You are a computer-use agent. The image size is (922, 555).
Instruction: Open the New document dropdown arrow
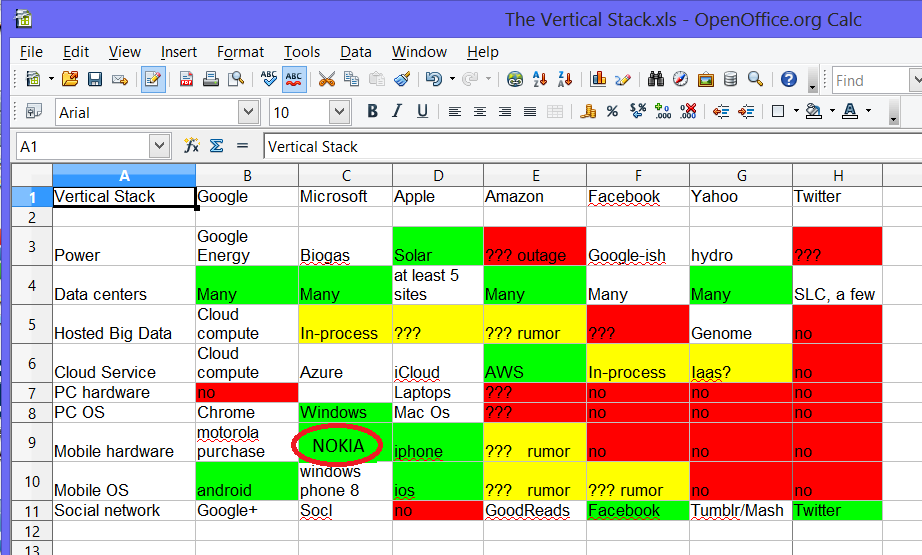click(x=51, y=79)
